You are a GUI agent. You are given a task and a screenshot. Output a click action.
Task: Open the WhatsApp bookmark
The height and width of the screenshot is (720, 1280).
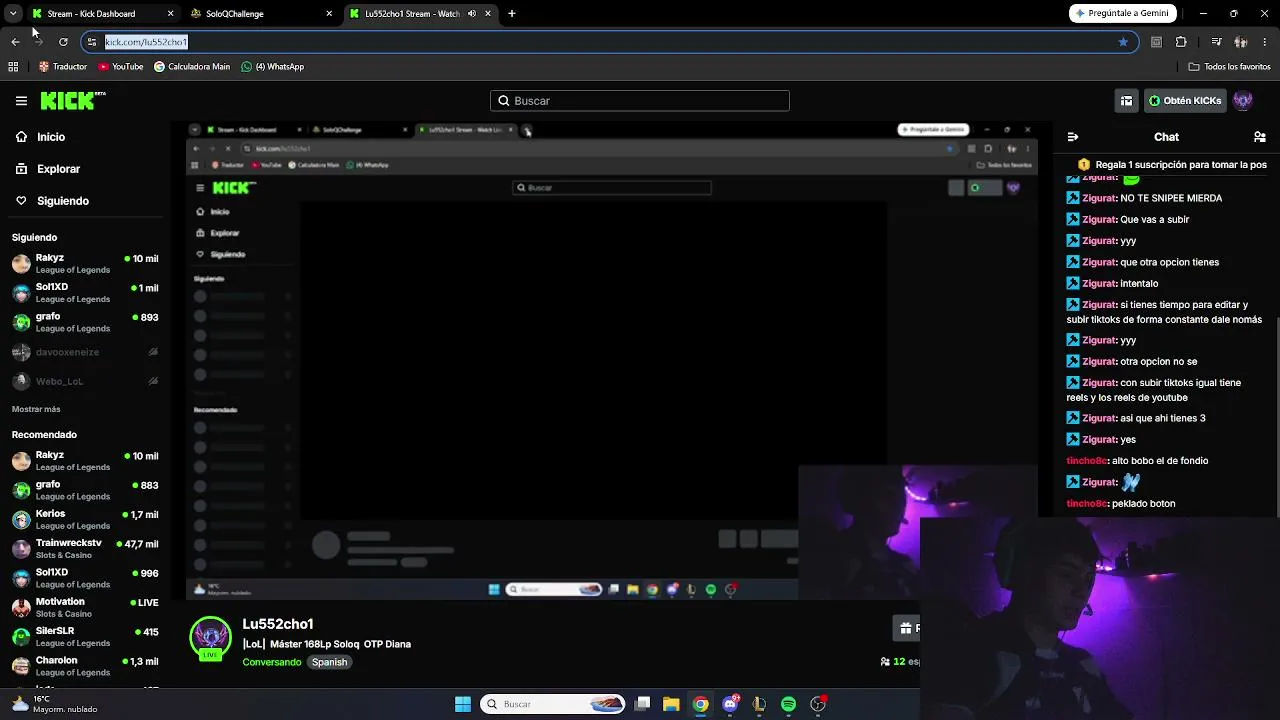coord(272,67)
